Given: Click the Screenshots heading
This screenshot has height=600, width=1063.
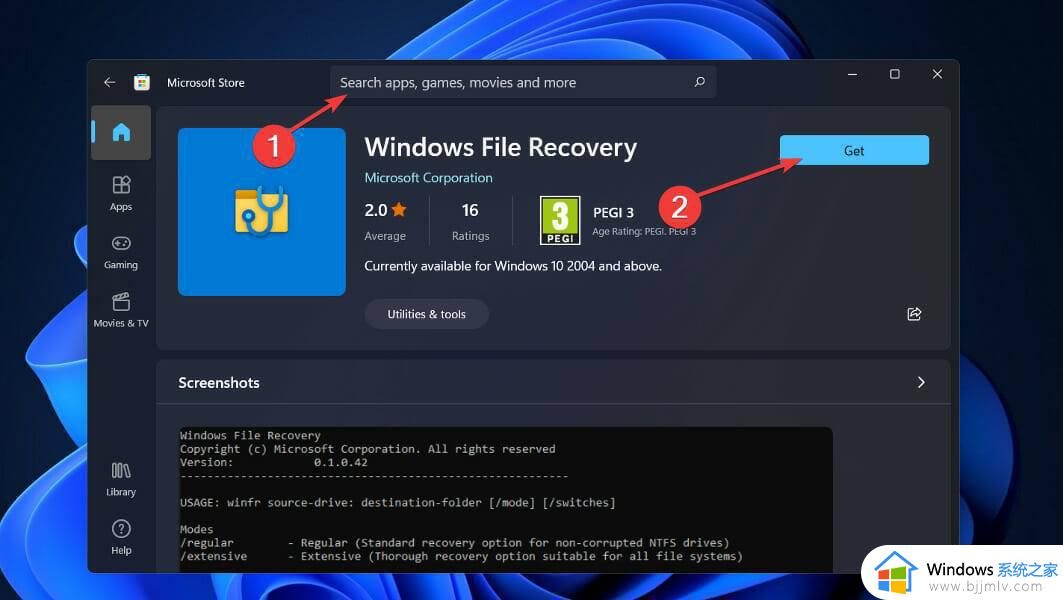Looking at the screenshot, I should pos(219,382).
